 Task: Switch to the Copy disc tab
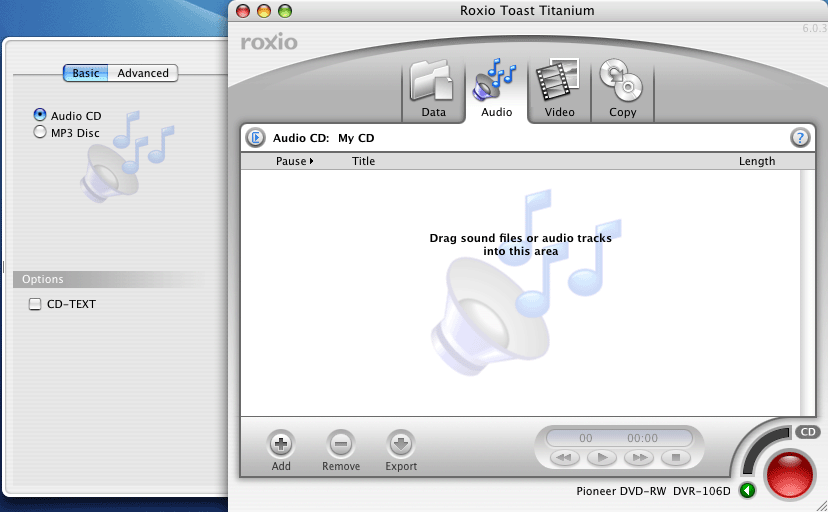[x=622, y=90]
